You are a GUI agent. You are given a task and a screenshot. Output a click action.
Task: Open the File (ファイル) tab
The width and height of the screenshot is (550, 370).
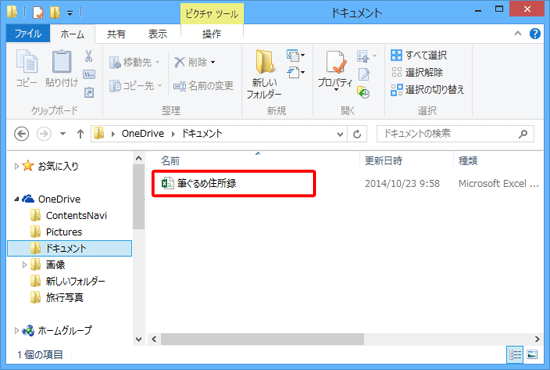click(28, 34)
